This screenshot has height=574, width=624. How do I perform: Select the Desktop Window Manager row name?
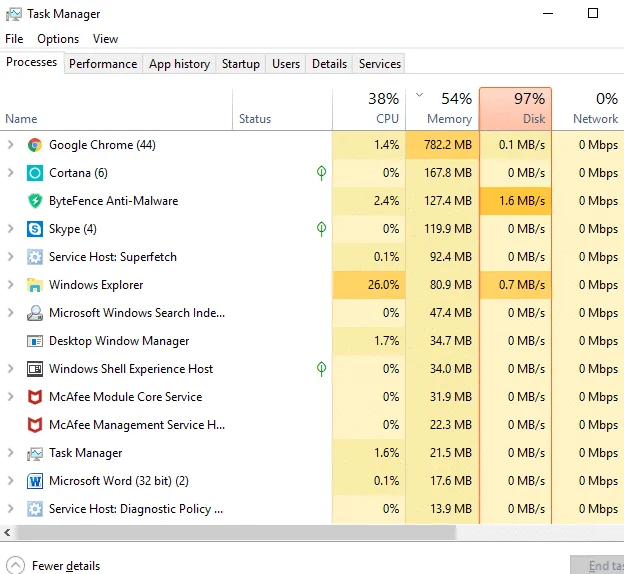coord(119,341)
